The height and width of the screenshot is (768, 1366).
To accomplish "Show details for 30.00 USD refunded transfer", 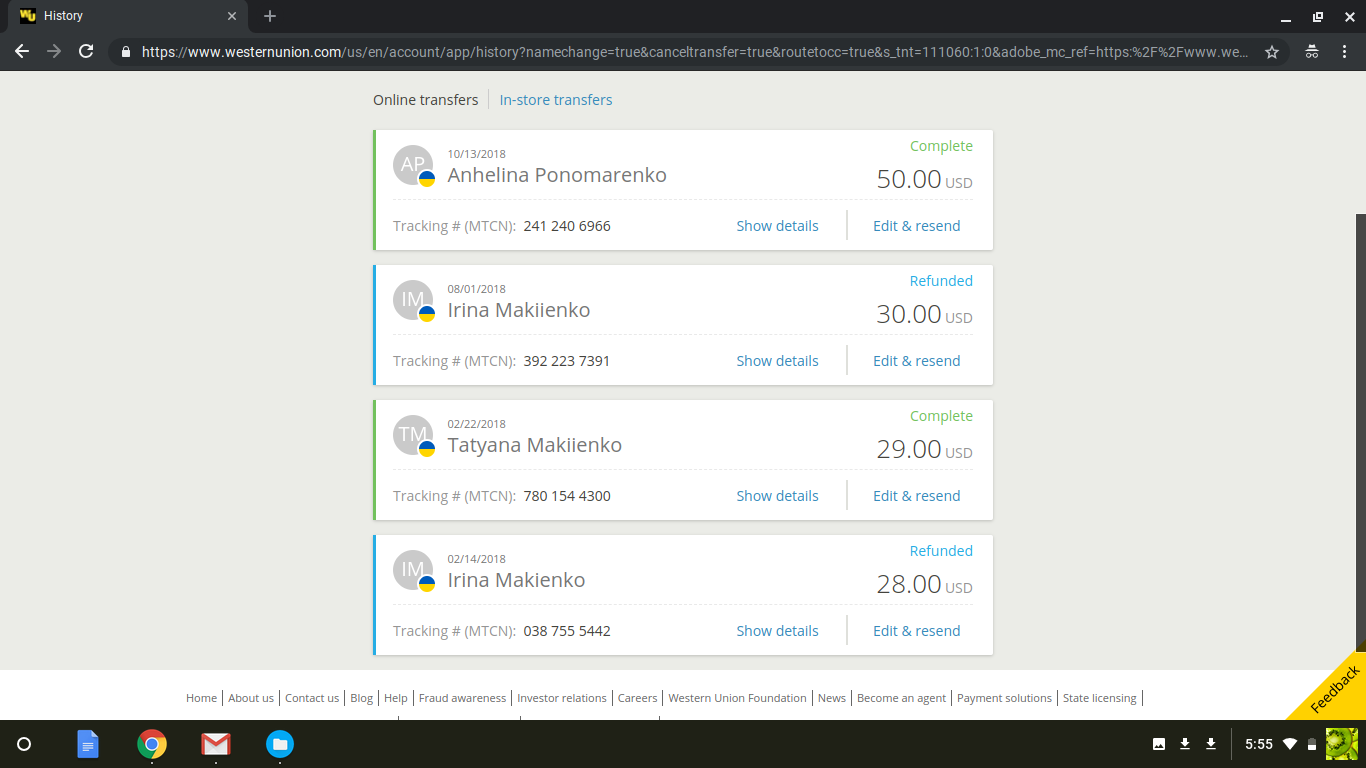I will pos(777,361).
